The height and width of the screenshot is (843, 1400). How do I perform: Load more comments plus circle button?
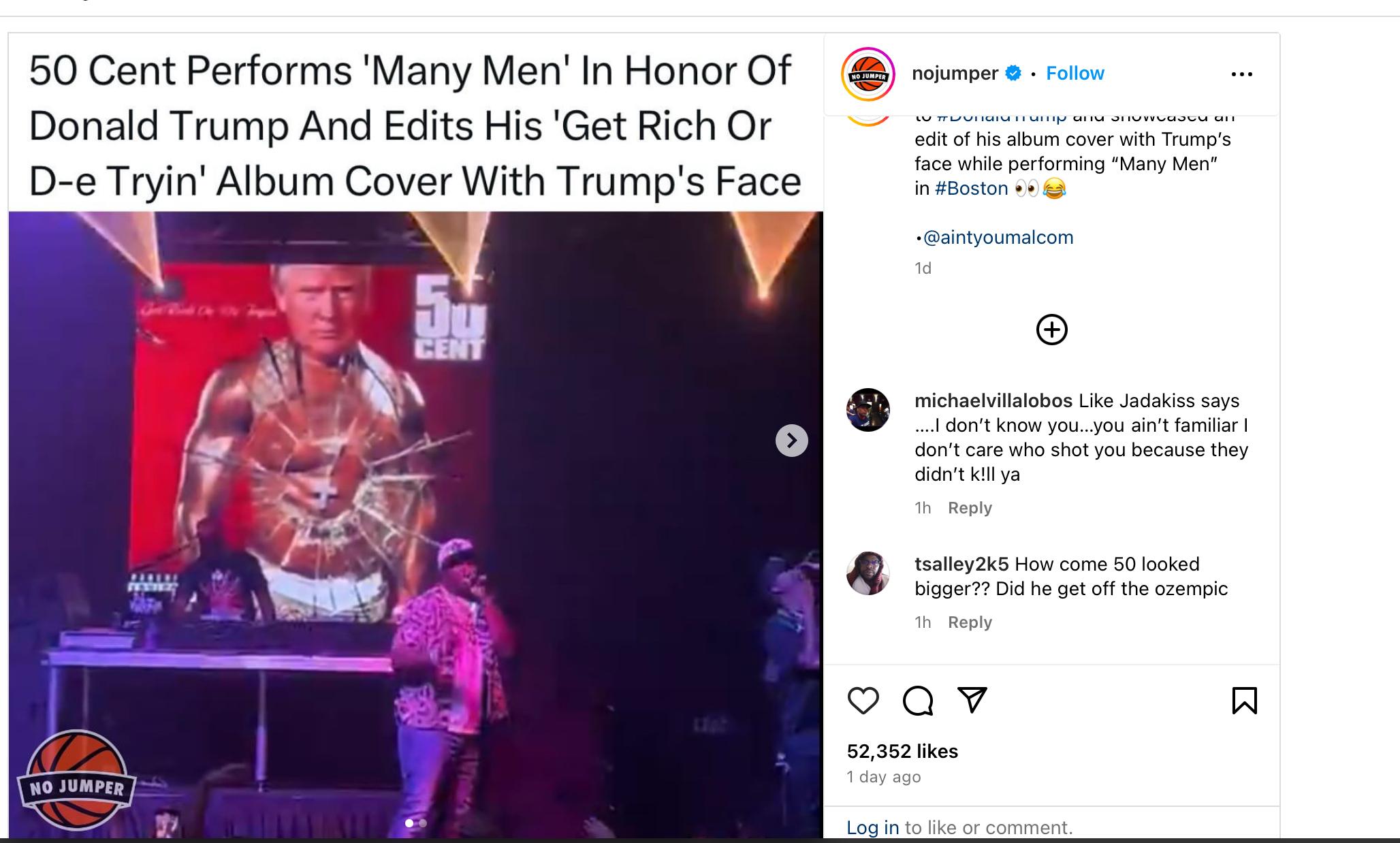tap(1051, 330)
